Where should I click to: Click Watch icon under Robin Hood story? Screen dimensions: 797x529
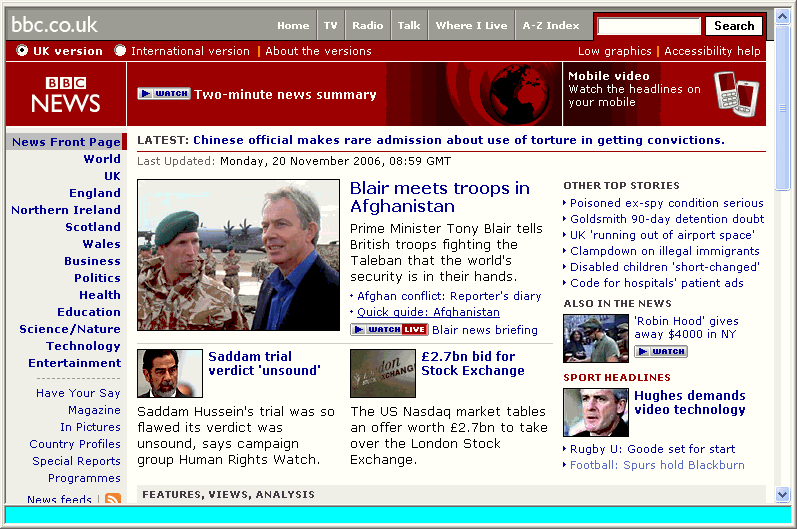pos(660,352)
